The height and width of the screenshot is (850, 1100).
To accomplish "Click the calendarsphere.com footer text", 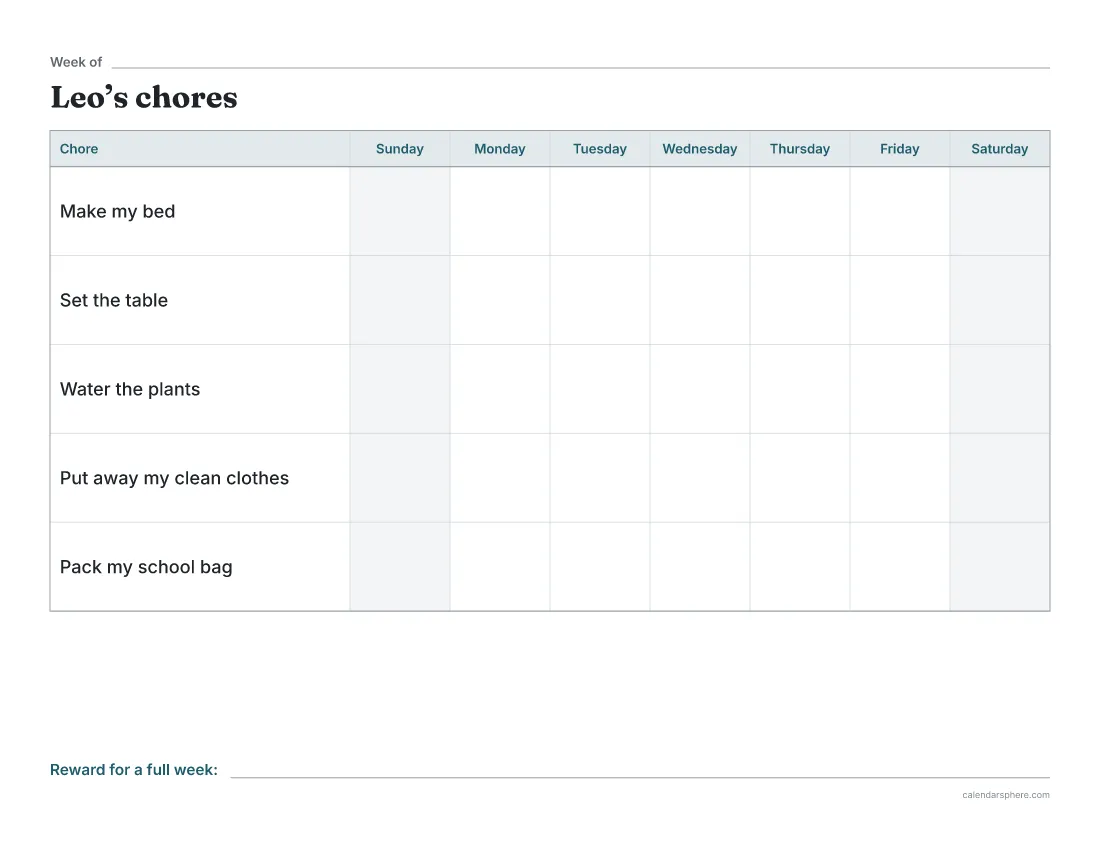I will pos(1006,795).
